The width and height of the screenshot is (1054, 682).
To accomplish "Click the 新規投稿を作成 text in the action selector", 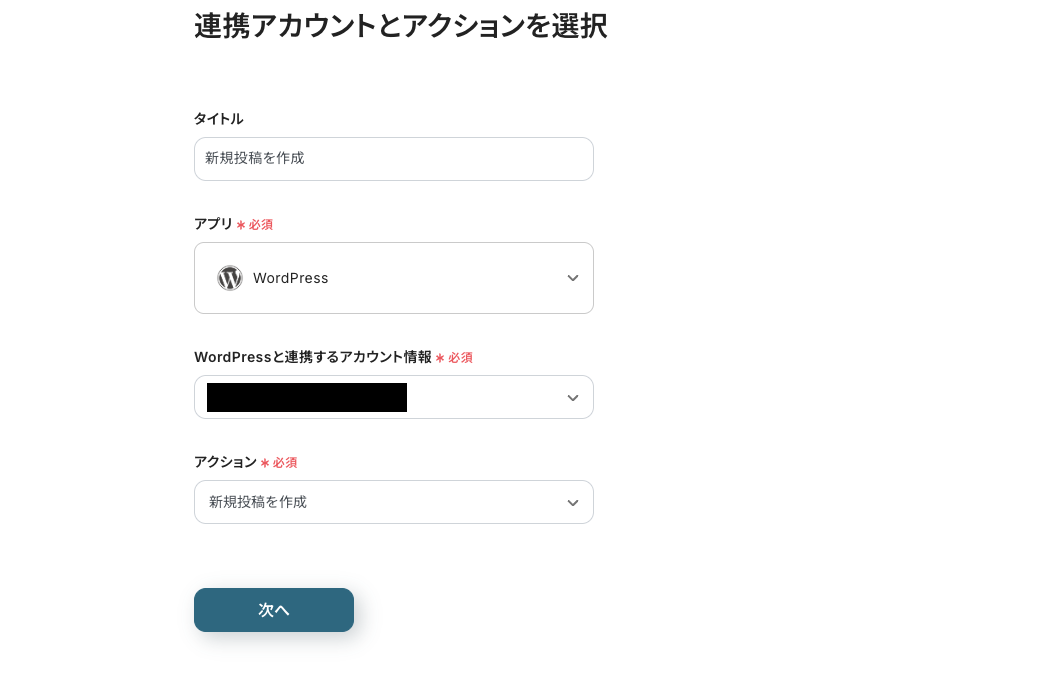I will tap(258, 502).
